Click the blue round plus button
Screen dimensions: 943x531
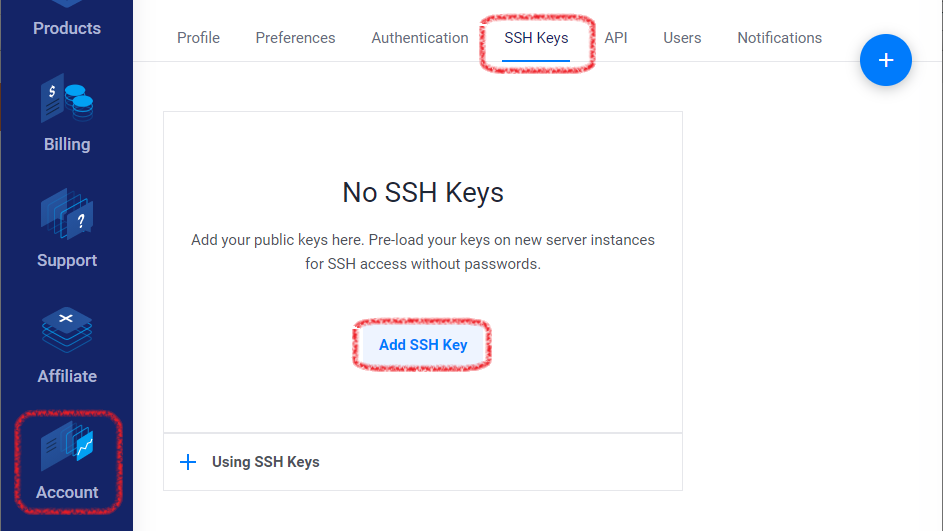pos(885,60)
